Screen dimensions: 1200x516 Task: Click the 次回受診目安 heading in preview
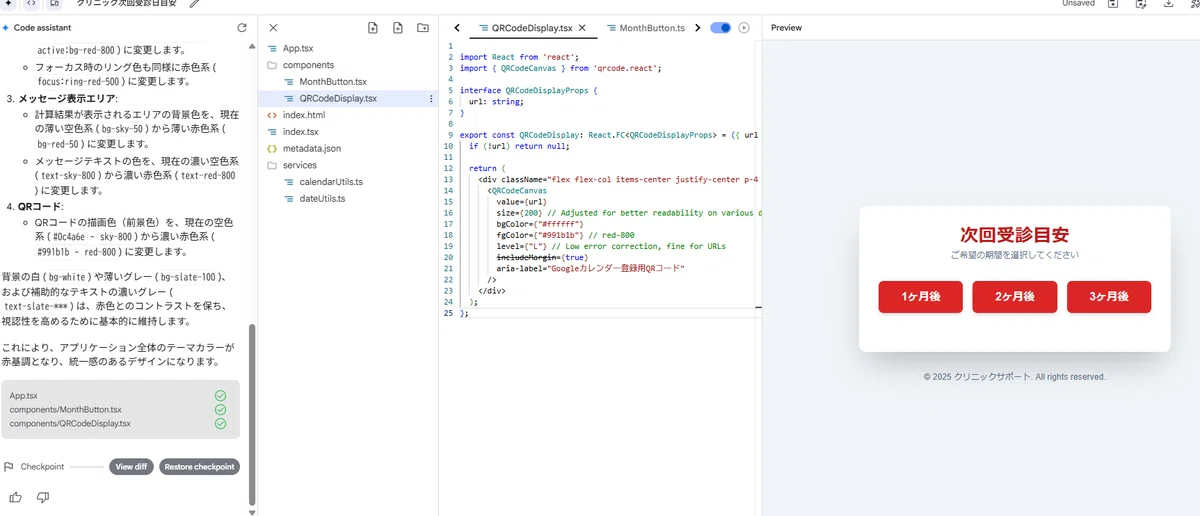click(1014, 235)
